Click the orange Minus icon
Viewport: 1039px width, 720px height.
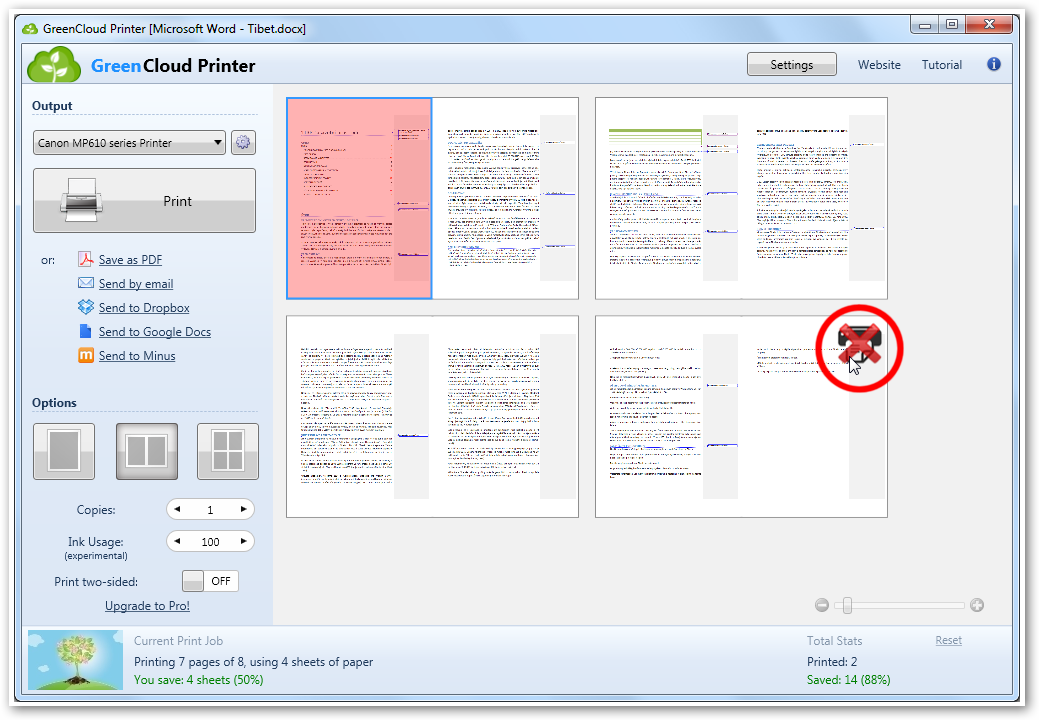pos(85,355)
